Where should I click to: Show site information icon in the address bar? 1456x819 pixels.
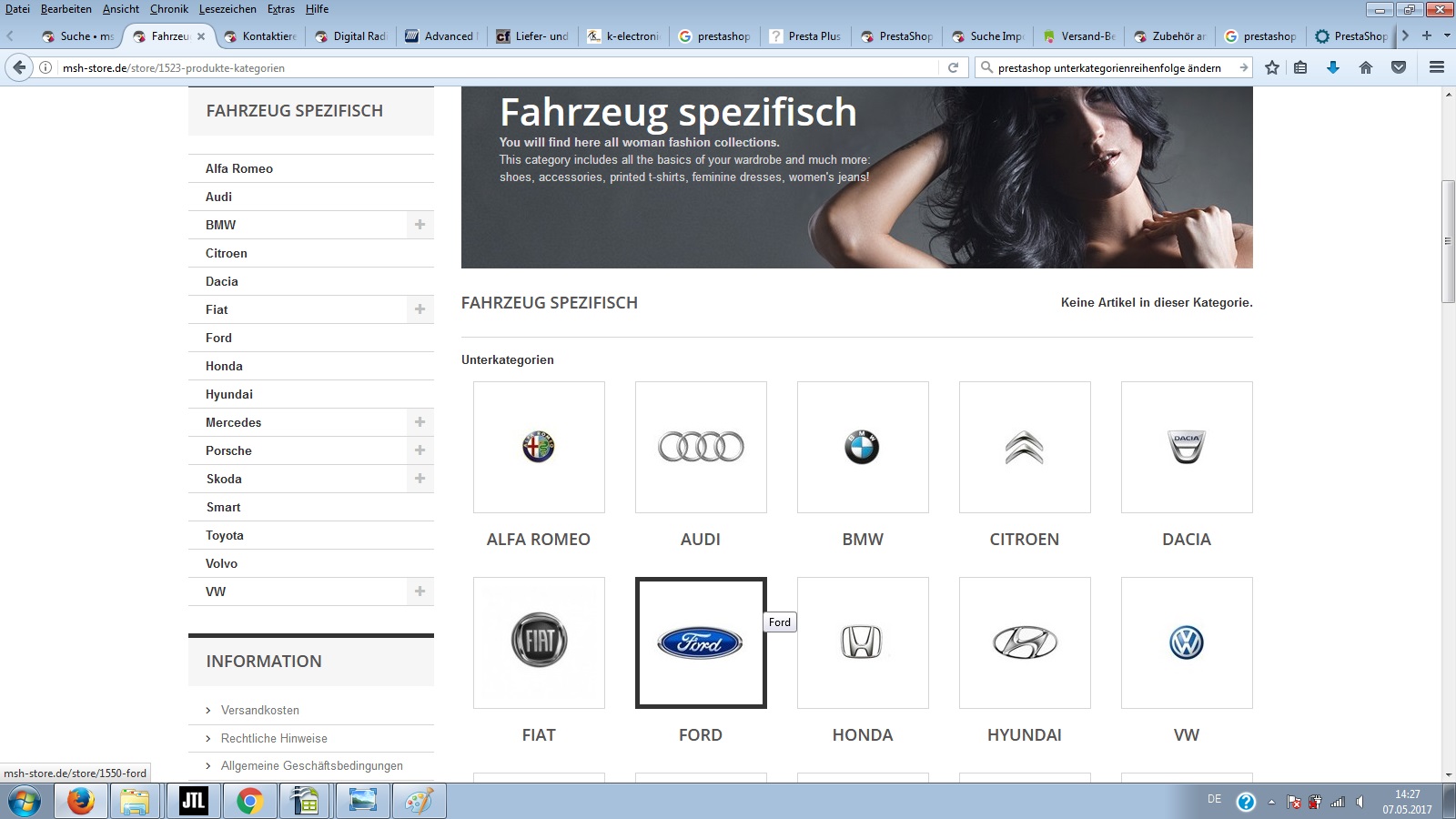pos(45,67)
